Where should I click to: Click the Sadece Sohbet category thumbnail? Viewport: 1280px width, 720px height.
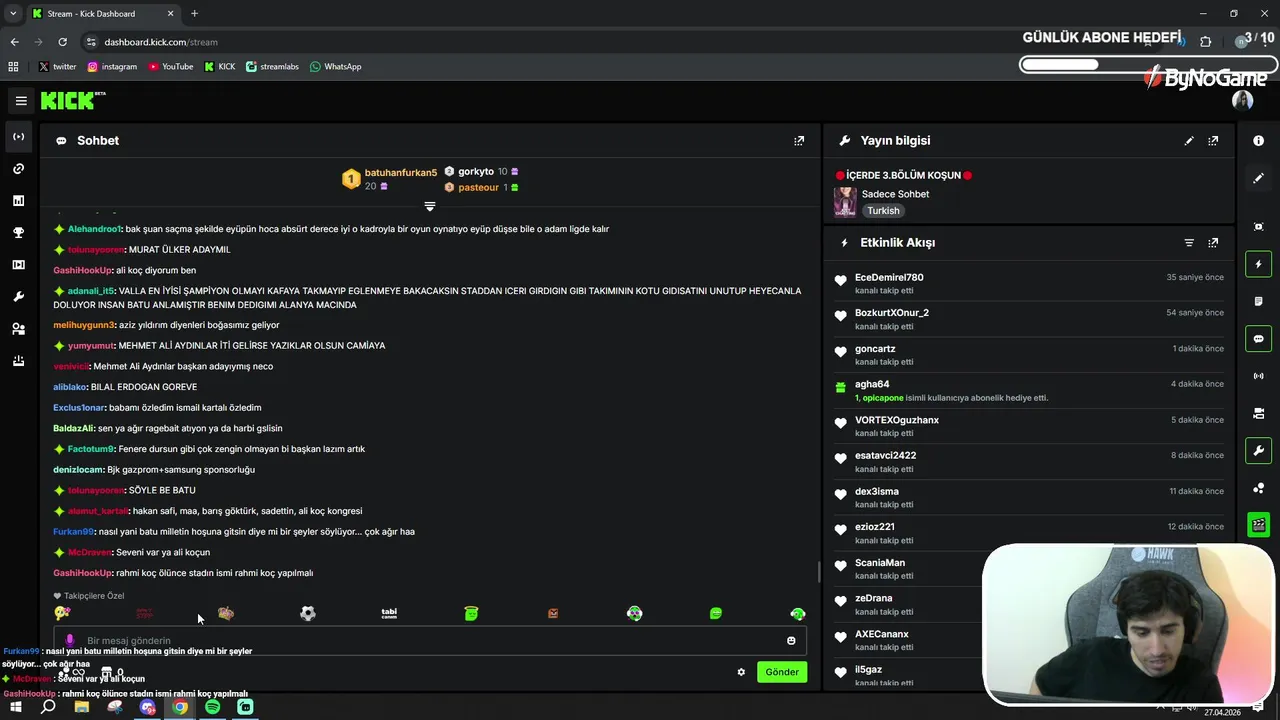845,202
